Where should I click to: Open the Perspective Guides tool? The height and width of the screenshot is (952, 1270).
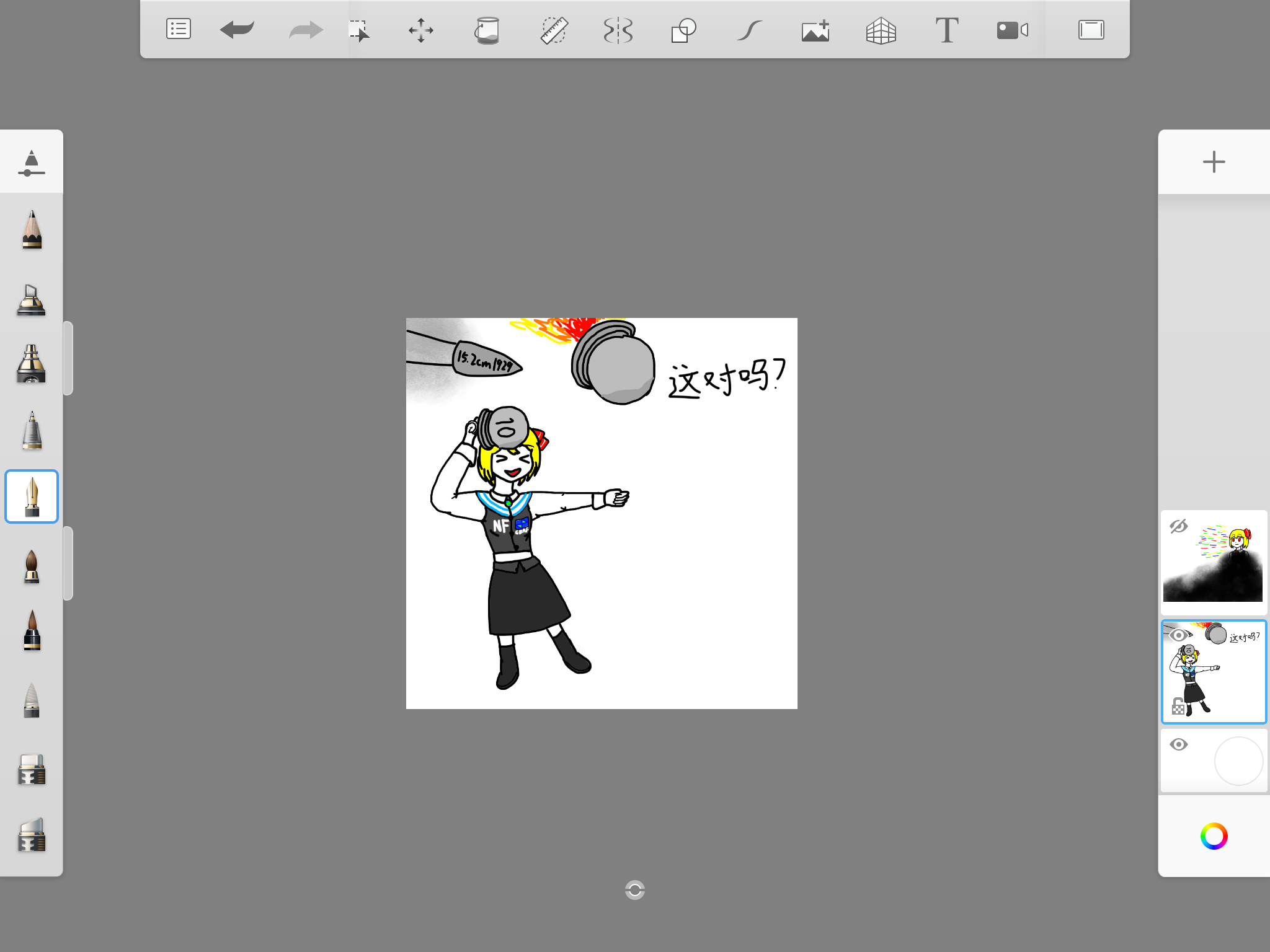881,30
